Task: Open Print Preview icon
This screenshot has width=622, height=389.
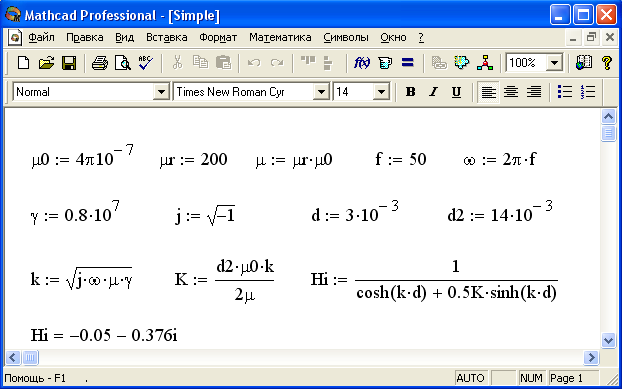Action: pos(123,63)
